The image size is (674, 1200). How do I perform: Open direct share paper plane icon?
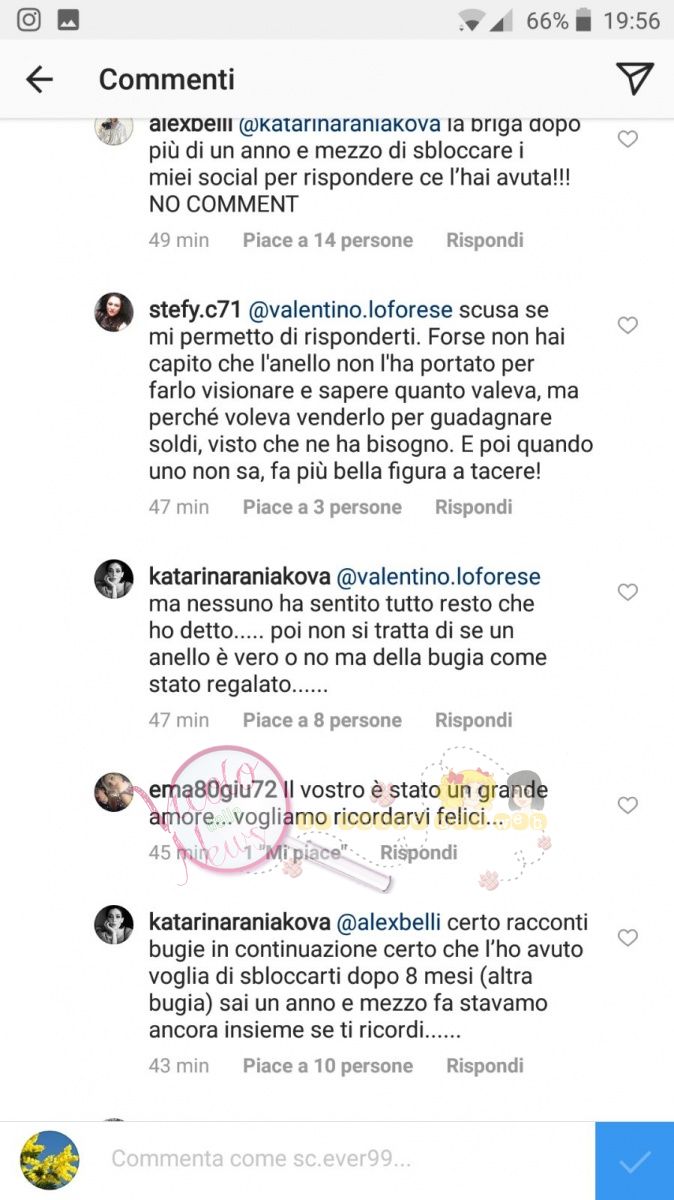[x=635, y=78]
